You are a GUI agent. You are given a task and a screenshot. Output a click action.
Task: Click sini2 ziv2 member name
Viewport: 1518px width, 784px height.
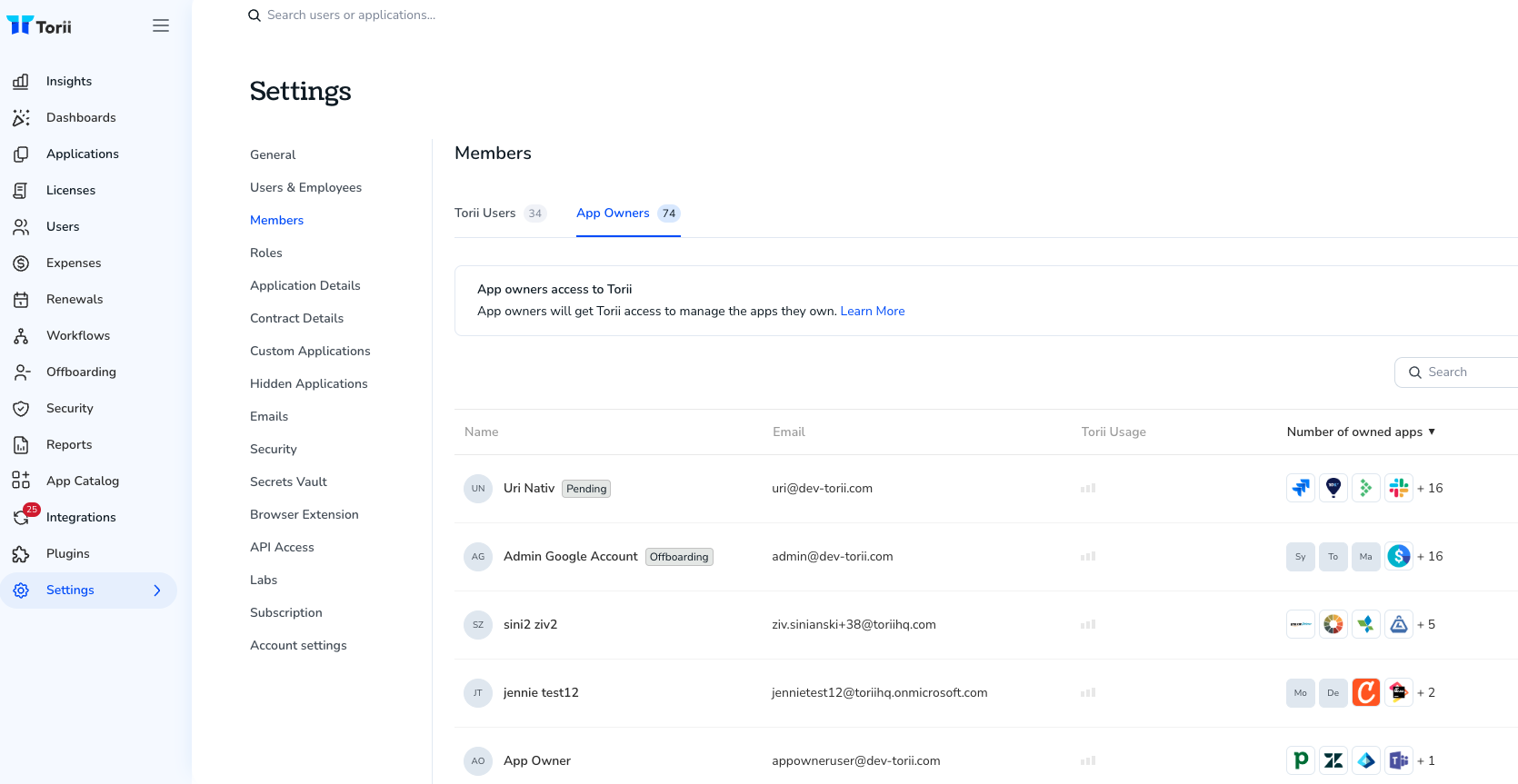click(x=530, y=625)
